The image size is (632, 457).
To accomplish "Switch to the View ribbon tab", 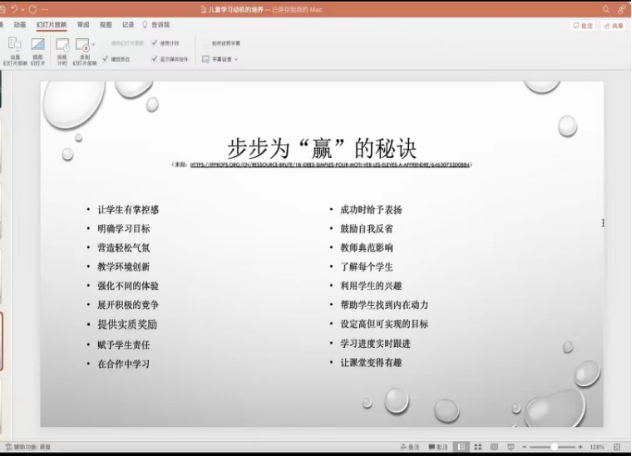I will (x=105, y=24).
